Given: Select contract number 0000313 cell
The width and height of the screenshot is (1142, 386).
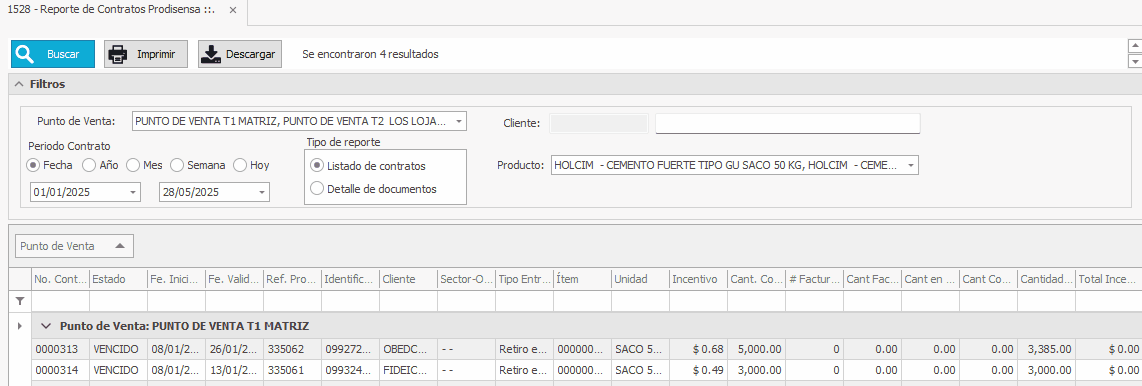Looking at the screenshot, I should click(x=60, y=349).
